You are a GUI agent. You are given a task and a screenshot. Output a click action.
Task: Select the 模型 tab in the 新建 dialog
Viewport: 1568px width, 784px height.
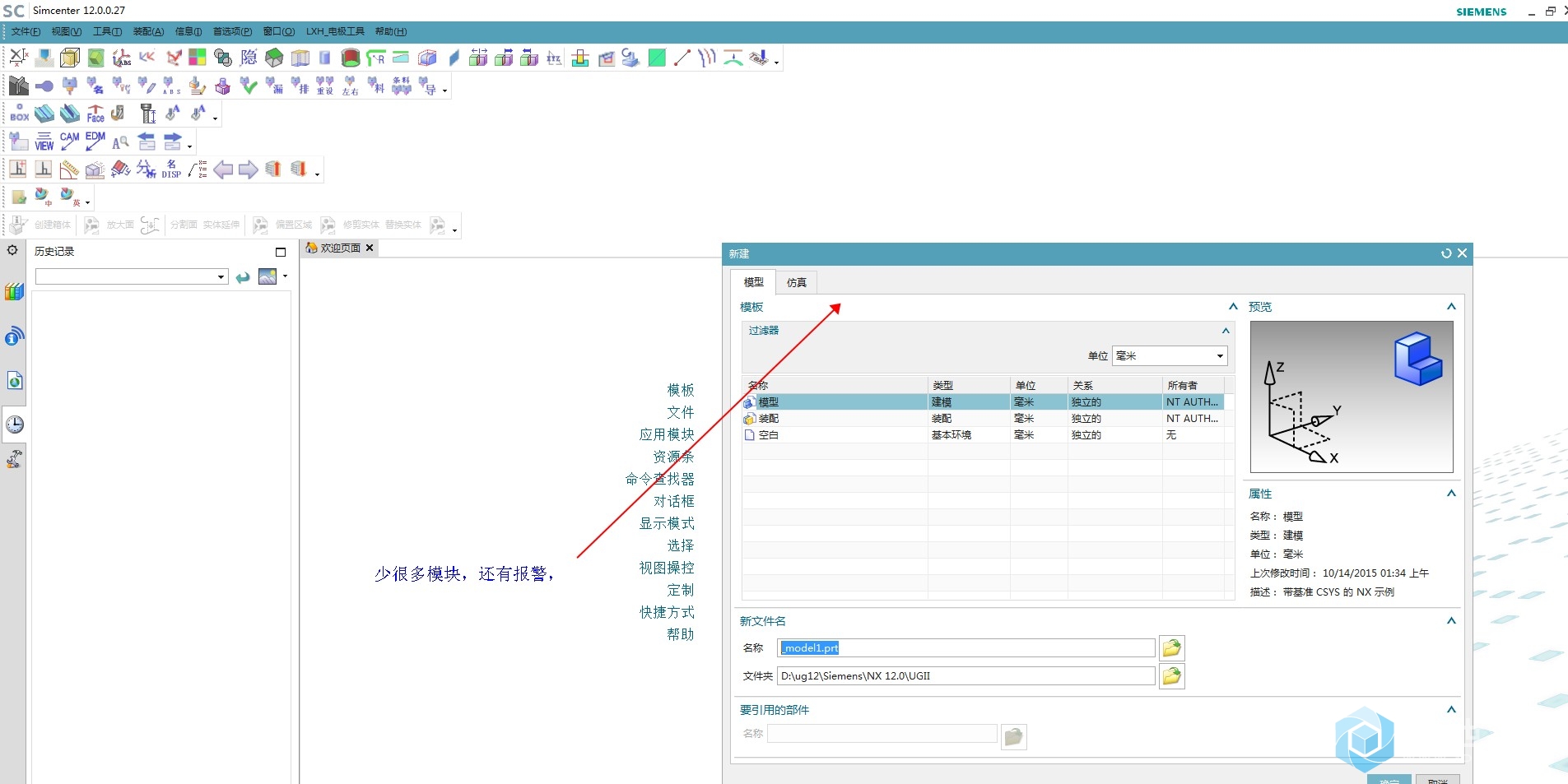754,282
